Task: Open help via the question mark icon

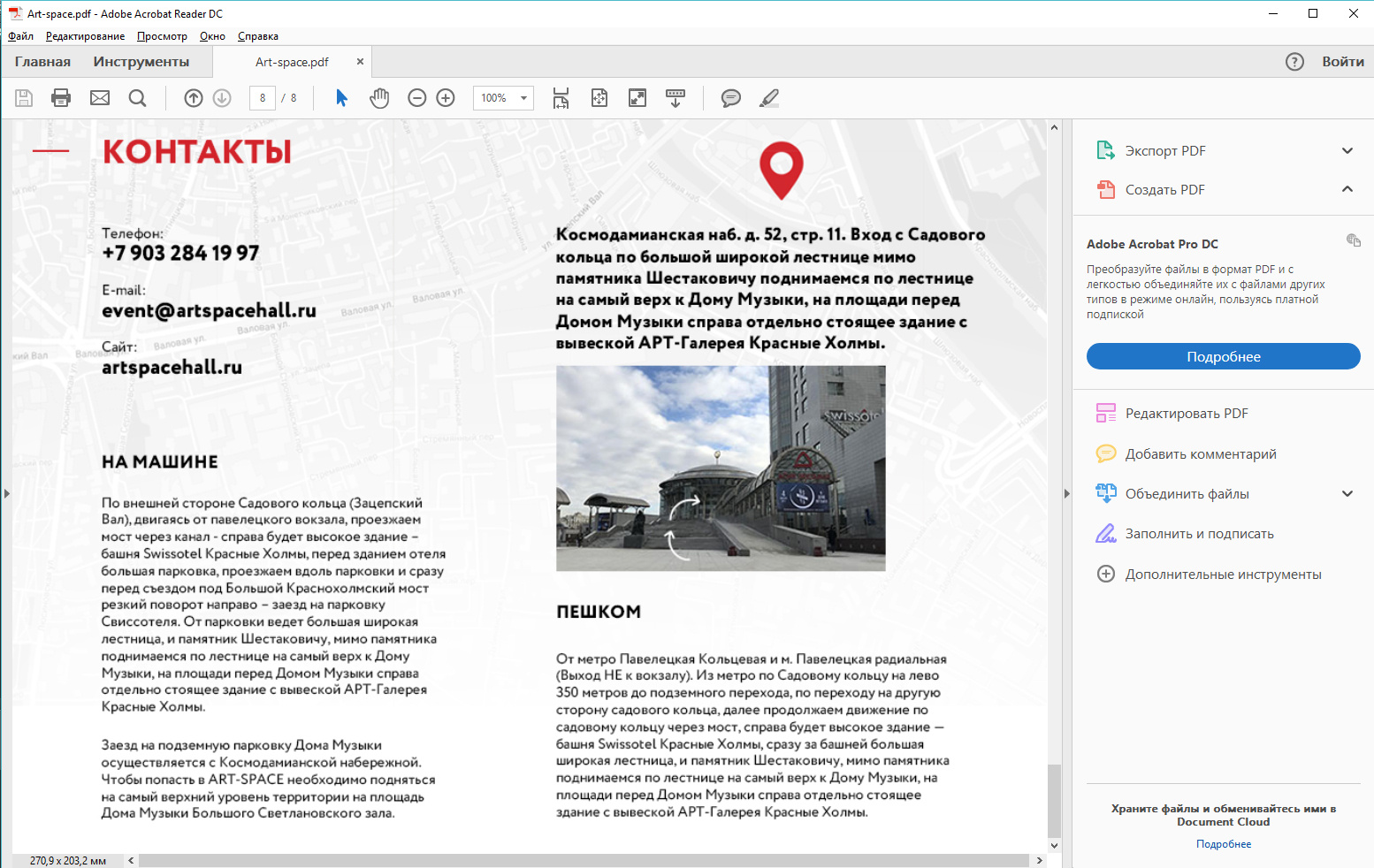Action: point(1294,62)
